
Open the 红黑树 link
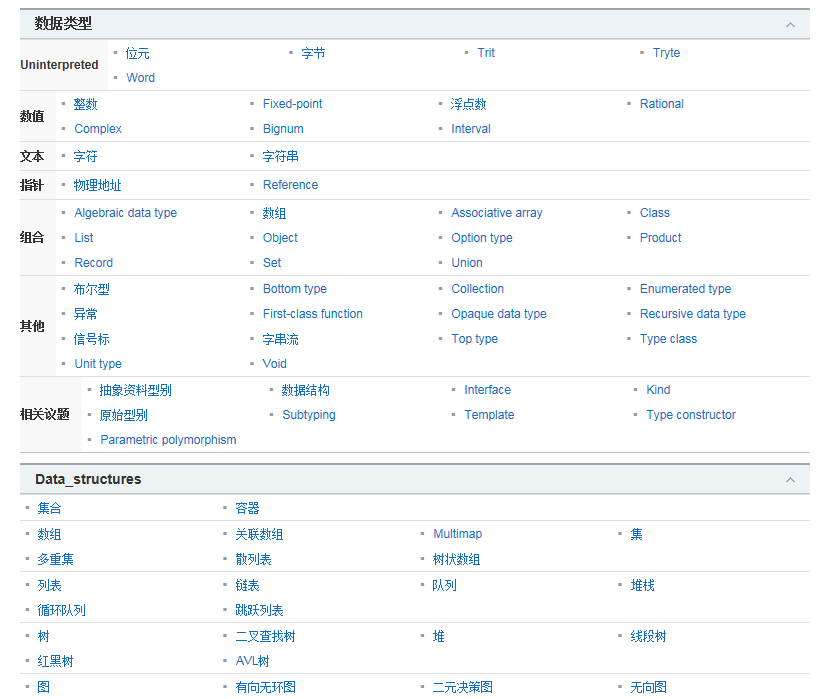tap(56, 662)
